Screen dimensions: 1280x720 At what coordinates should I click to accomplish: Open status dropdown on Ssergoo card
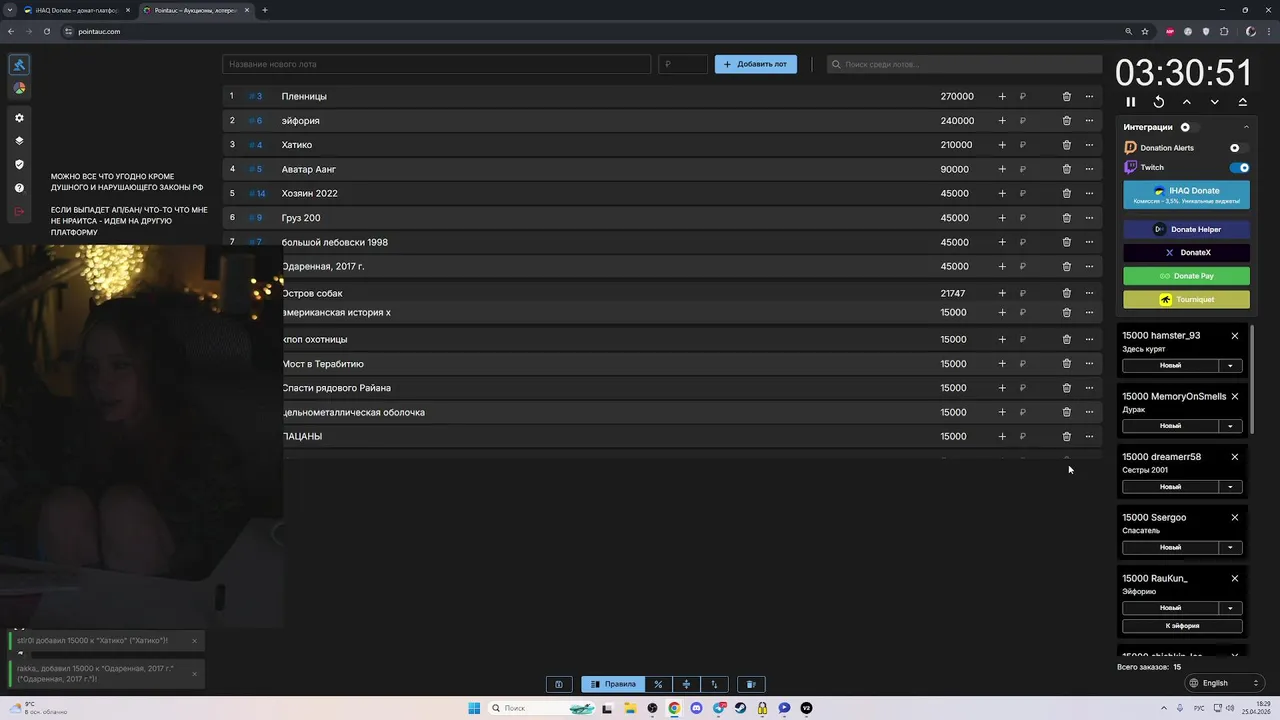(x=1231, y=548)
